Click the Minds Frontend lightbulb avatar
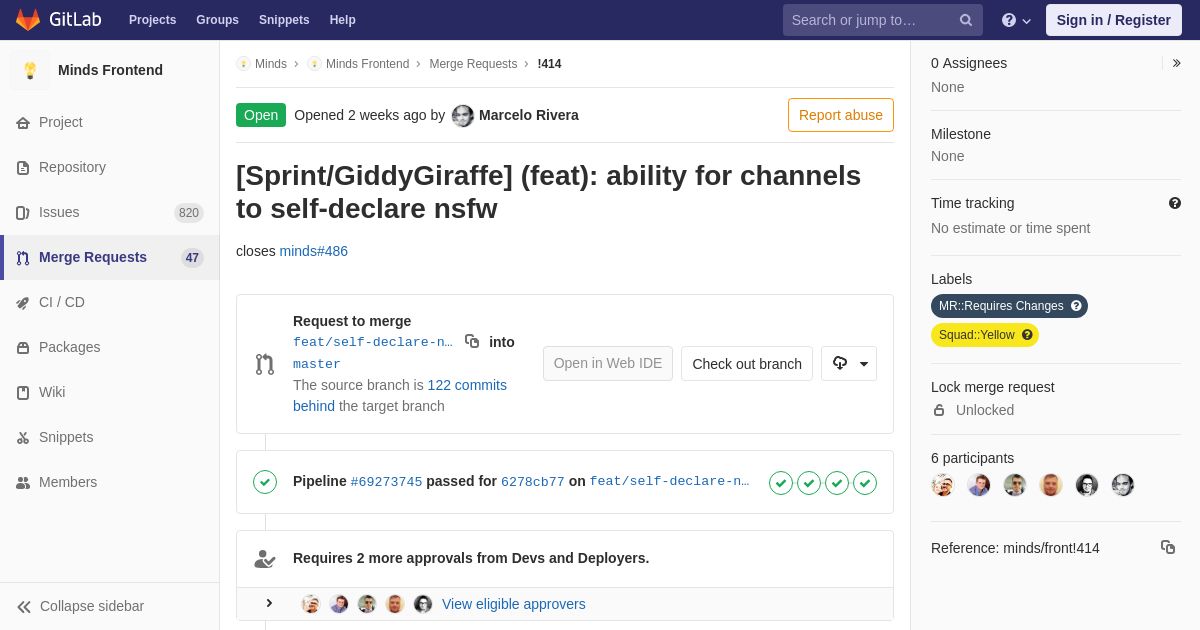 (x=30, y=70)
